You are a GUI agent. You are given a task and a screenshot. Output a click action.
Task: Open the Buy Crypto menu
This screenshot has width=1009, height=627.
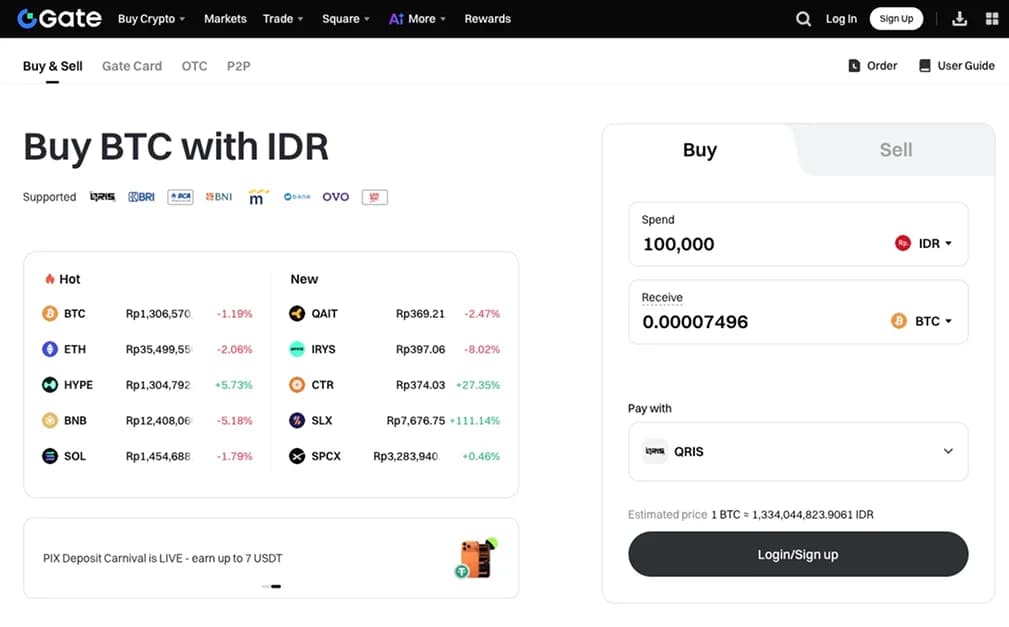pos(151,19)
